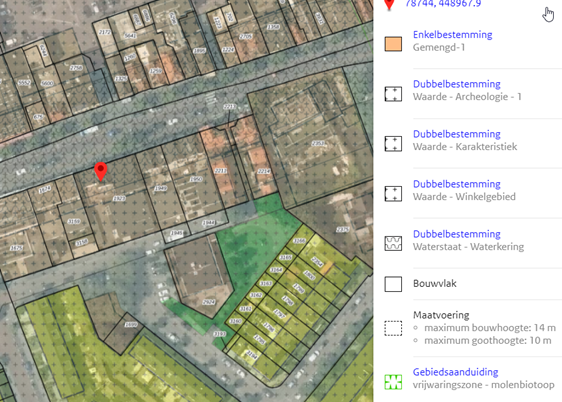Select map parcel labeled 2924
The height and width of the screenshot is (402, 562).
point(209,302)
